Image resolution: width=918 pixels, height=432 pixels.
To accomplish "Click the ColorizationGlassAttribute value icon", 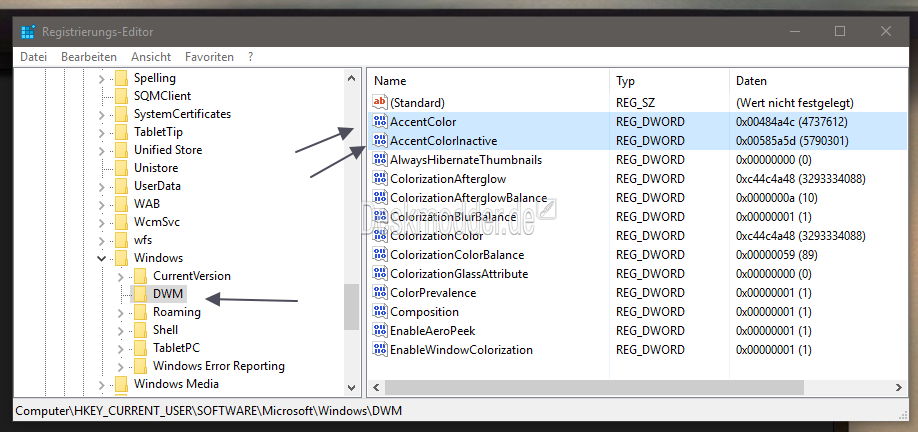I will [380, 274].
